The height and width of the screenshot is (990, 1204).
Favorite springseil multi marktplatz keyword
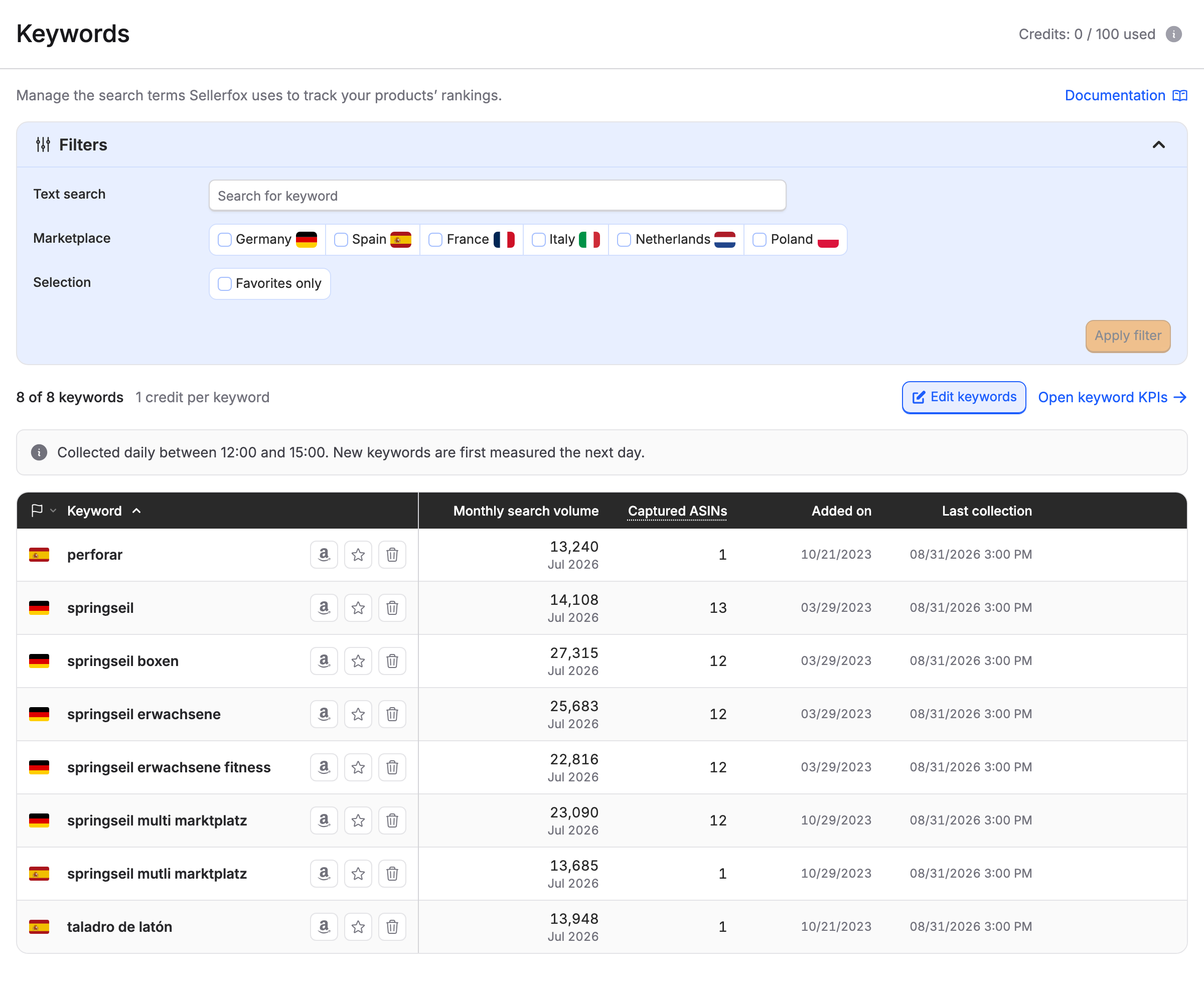point(358,820)
